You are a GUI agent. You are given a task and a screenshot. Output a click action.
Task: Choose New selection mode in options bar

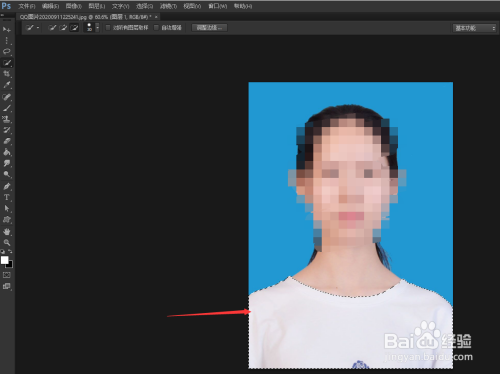tap(52, 28)
